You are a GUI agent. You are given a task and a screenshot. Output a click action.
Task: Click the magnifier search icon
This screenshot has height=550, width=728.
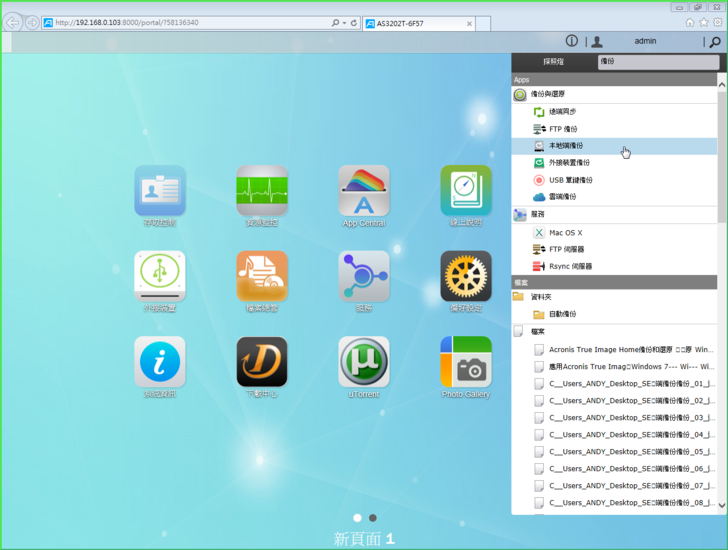coord(714,42)
